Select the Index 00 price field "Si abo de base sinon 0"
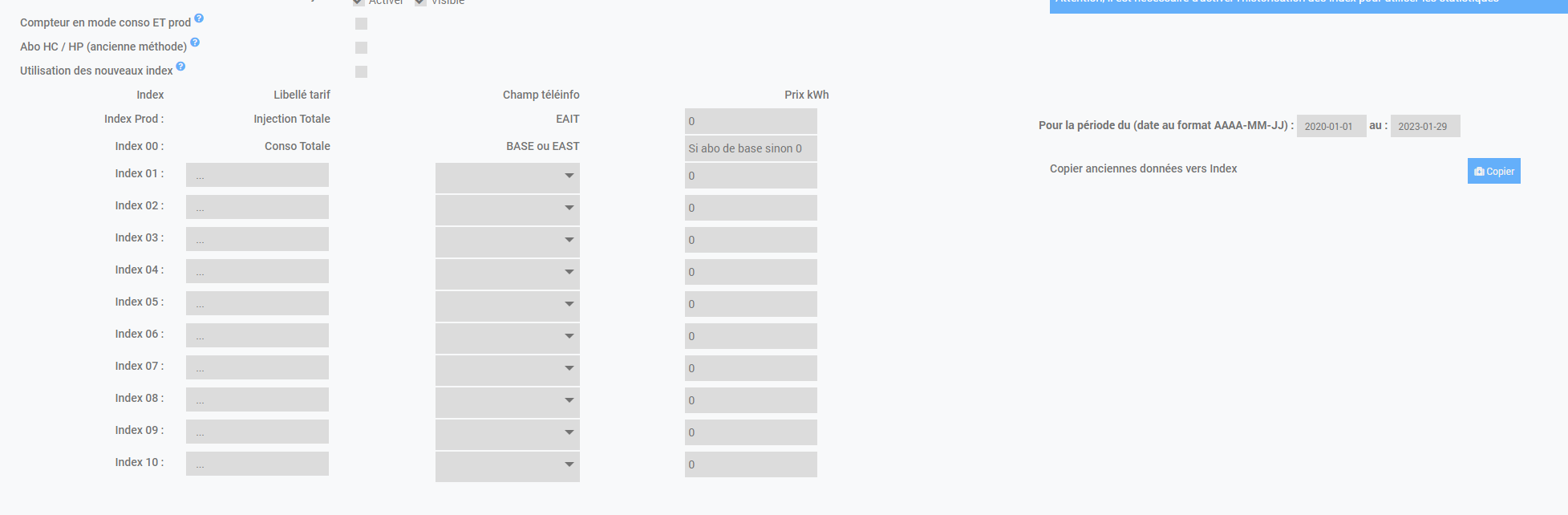Viewport: 1568px width, 515px height. pos(751,148)
